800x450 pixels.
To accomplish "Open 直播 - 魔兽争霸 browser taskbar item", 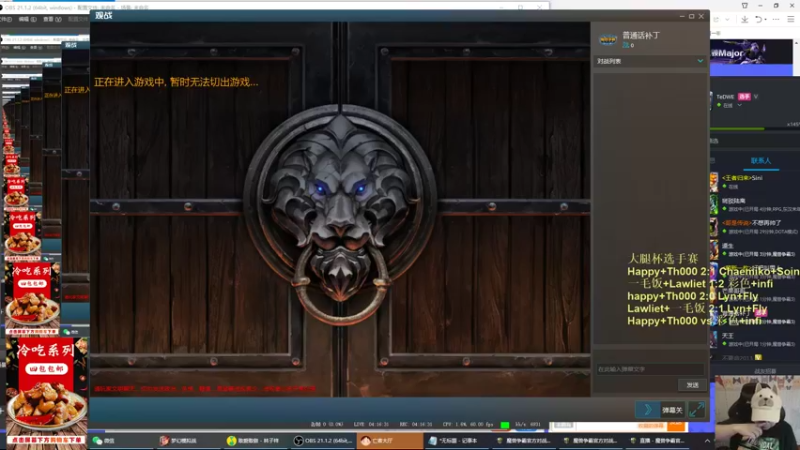I will click(658, 440).
